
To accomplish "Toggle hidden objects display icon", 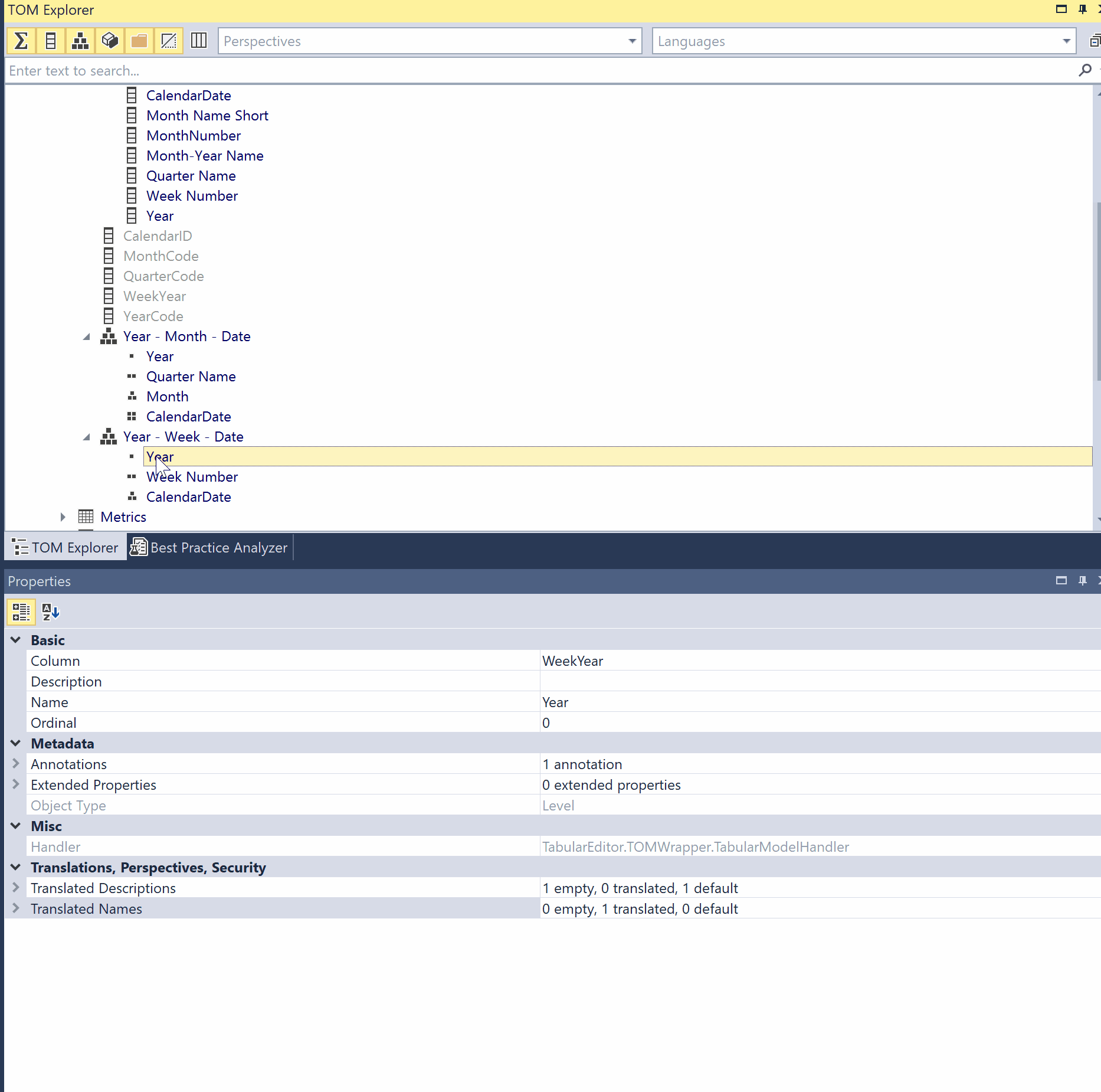I will (x=169, y=41).
